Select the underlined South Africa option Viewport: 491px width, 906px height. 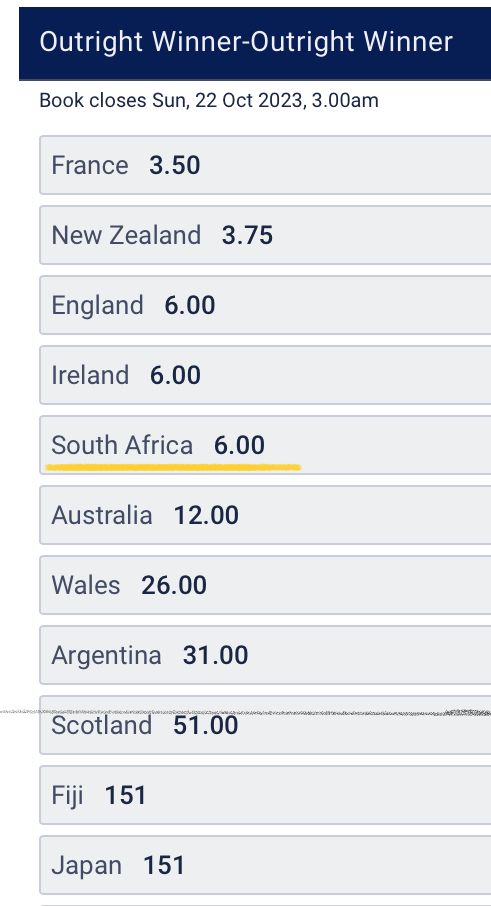point(265,445)
